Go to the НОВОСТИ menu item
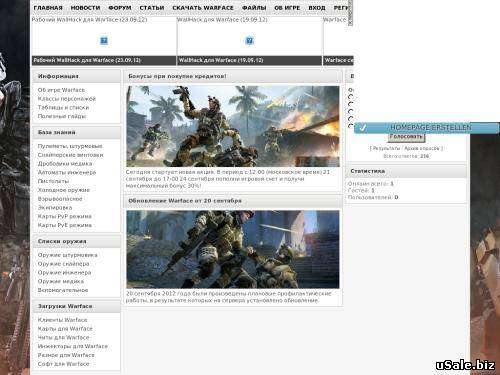The width and height of the screenshot is (500, 375). [x=85, y=8]
